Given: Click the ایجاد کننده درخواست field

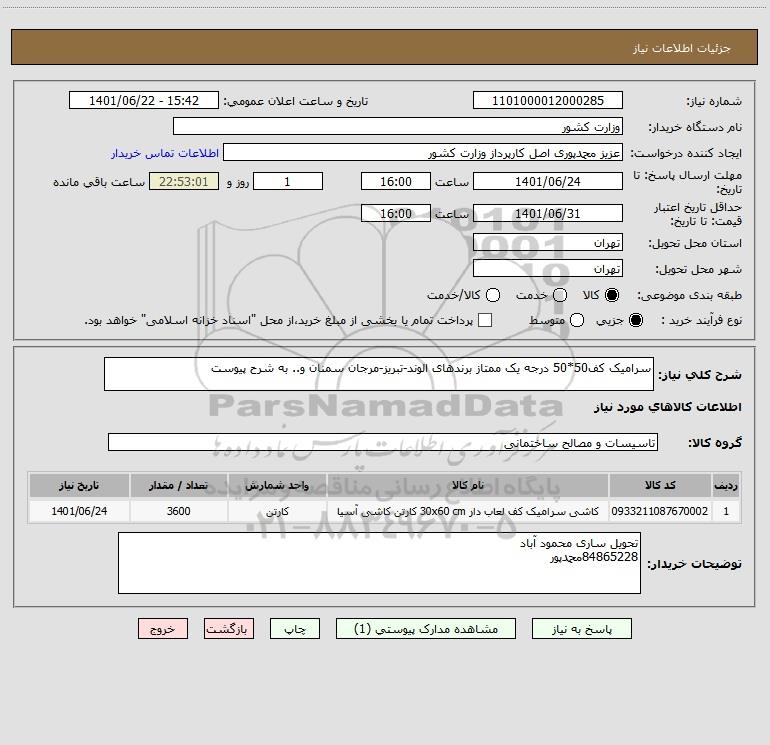Looking at the screenshot, I should [x=423, y=152].
